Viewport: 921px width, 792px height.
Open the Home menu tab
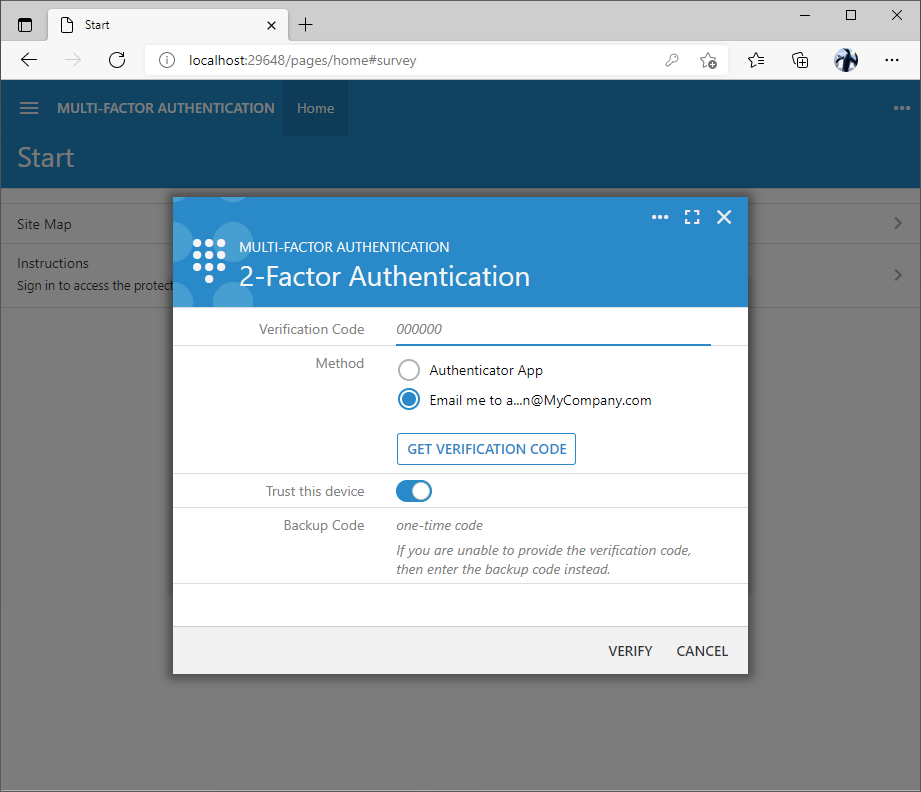[315, 108]
